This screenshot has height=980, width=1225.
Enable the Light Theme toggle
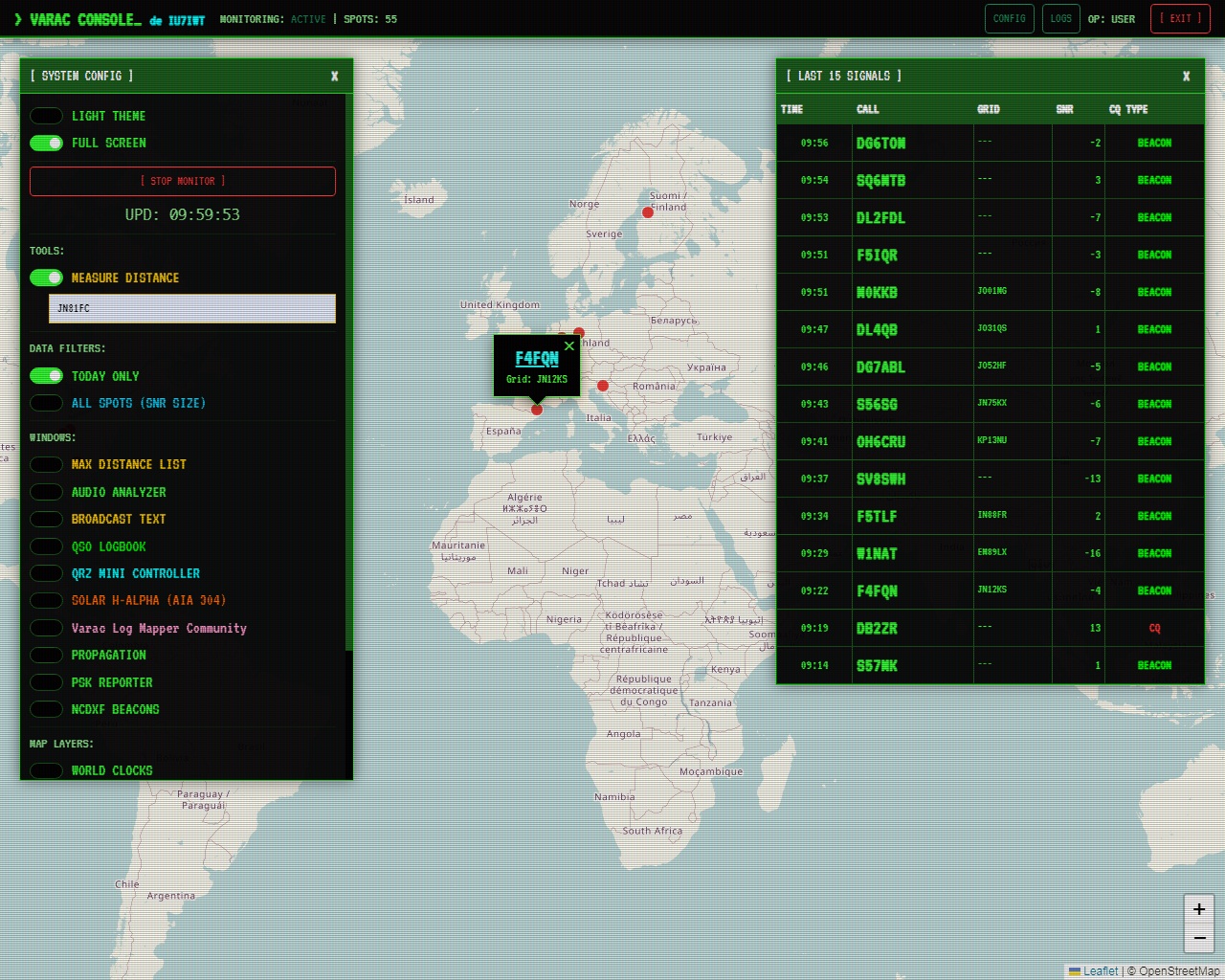[46, 116]
